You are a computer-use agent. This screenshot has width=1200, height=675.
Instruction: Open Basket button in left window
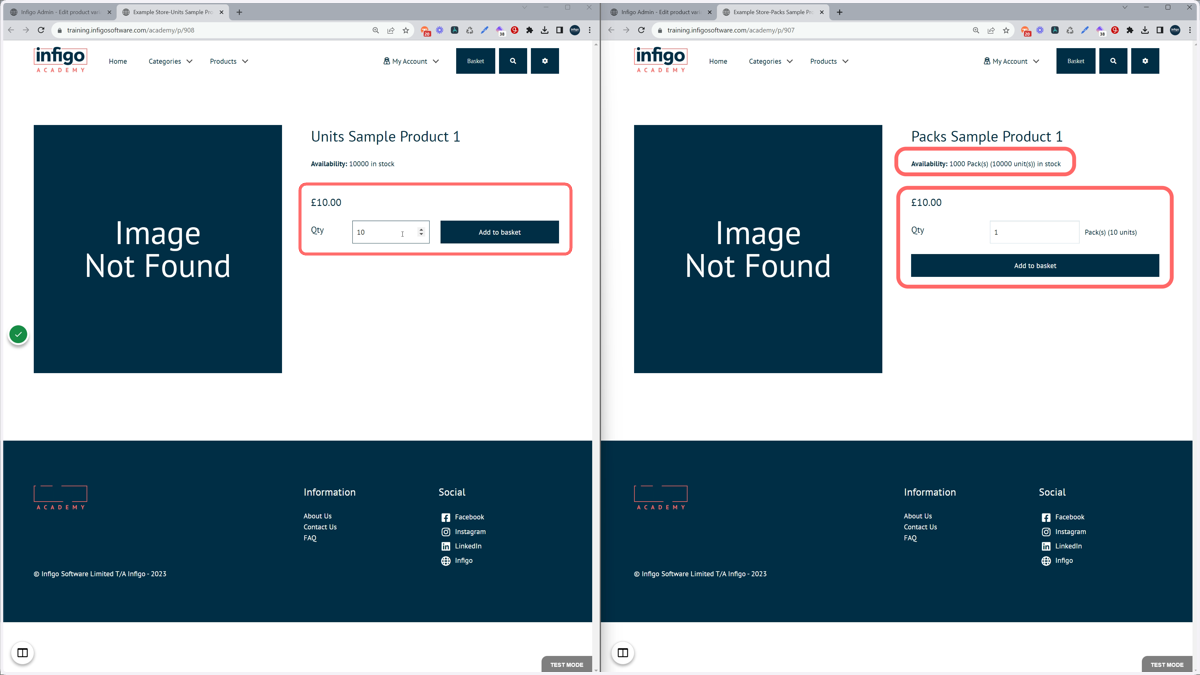click(x=475, y=61)
